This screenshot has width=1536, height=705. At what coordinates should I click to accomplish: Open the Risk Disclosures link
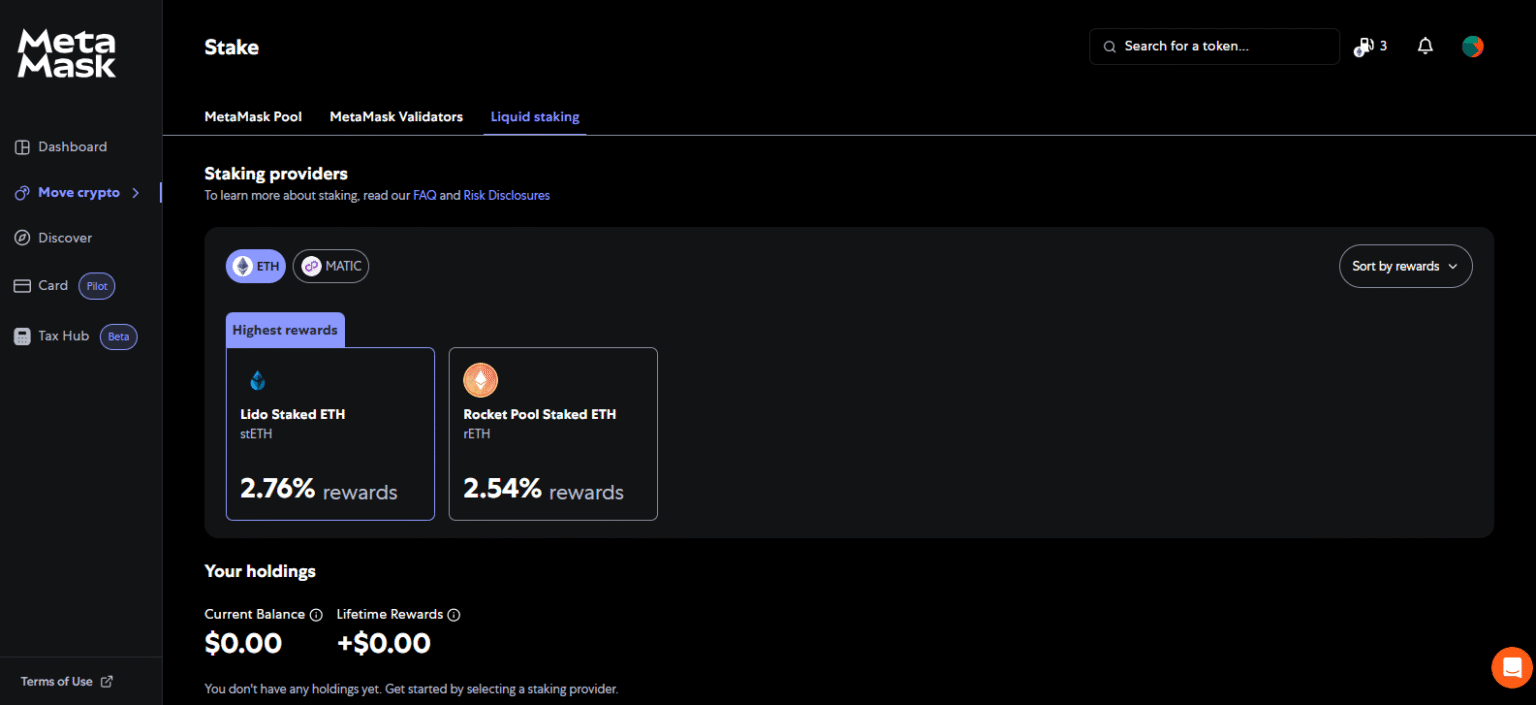506,196
